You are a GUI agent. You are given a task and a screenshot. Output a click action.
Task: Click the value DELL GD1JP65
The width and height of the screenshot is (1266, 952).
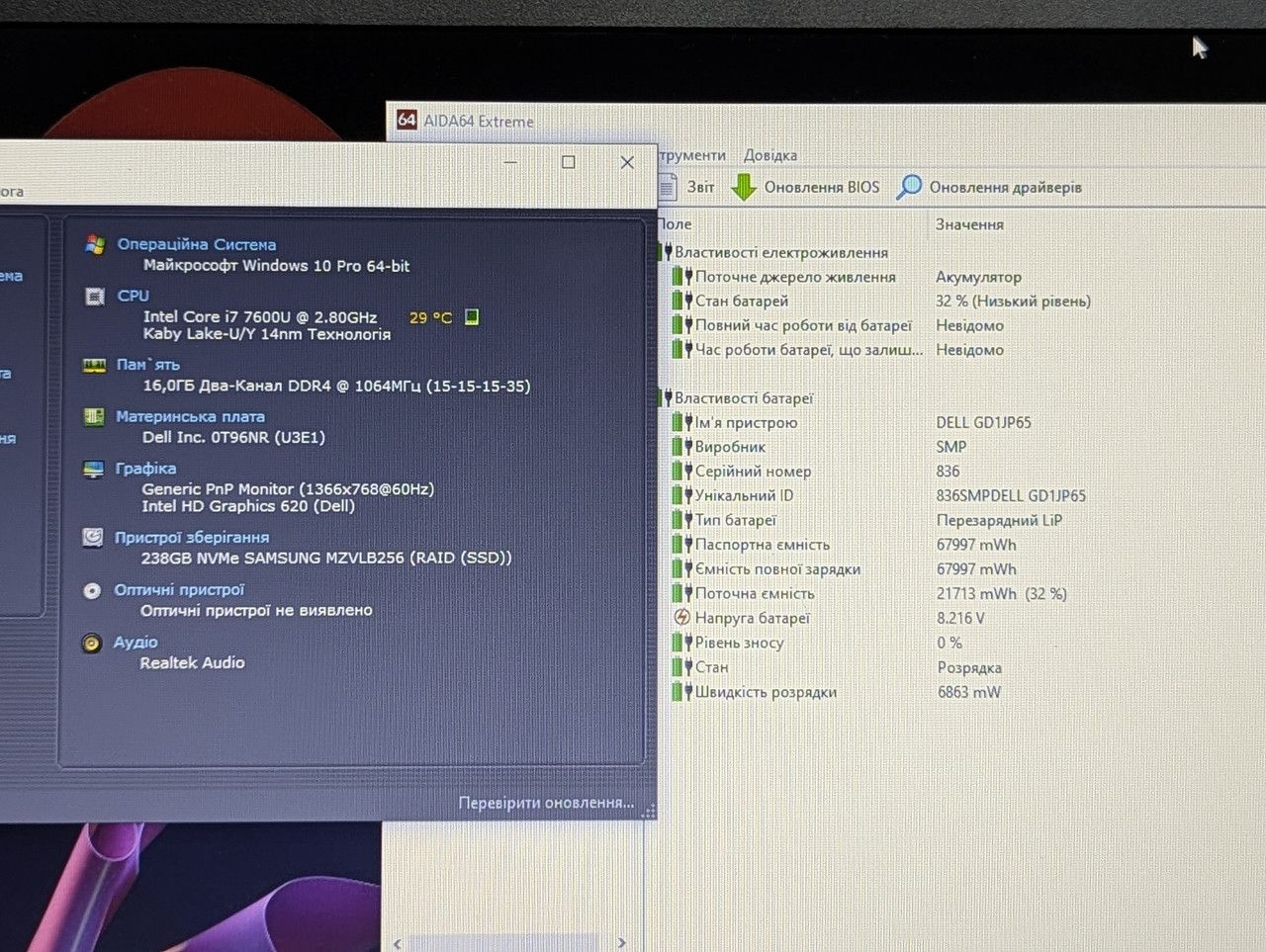coord(983,422)
